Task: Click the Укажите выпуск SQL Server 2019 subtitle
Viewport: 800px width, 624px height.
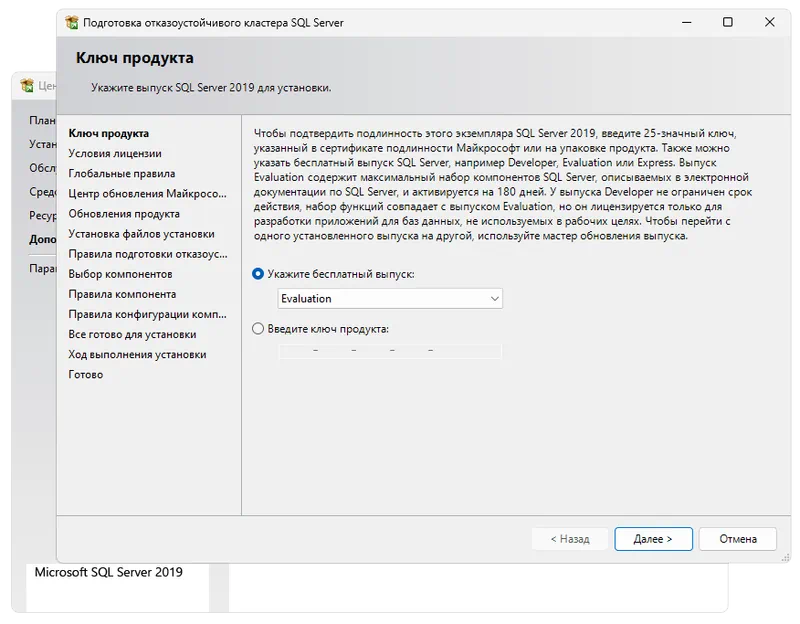Action: [x=211, y=88]
